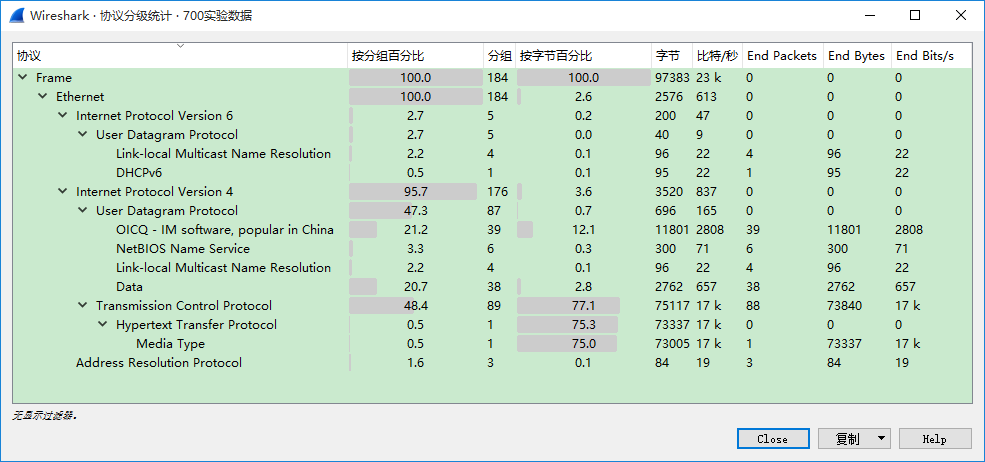This screenshot has width=985, height=462.
Task: Open the 复制 dropdown arrow
Action: point(881,439)
